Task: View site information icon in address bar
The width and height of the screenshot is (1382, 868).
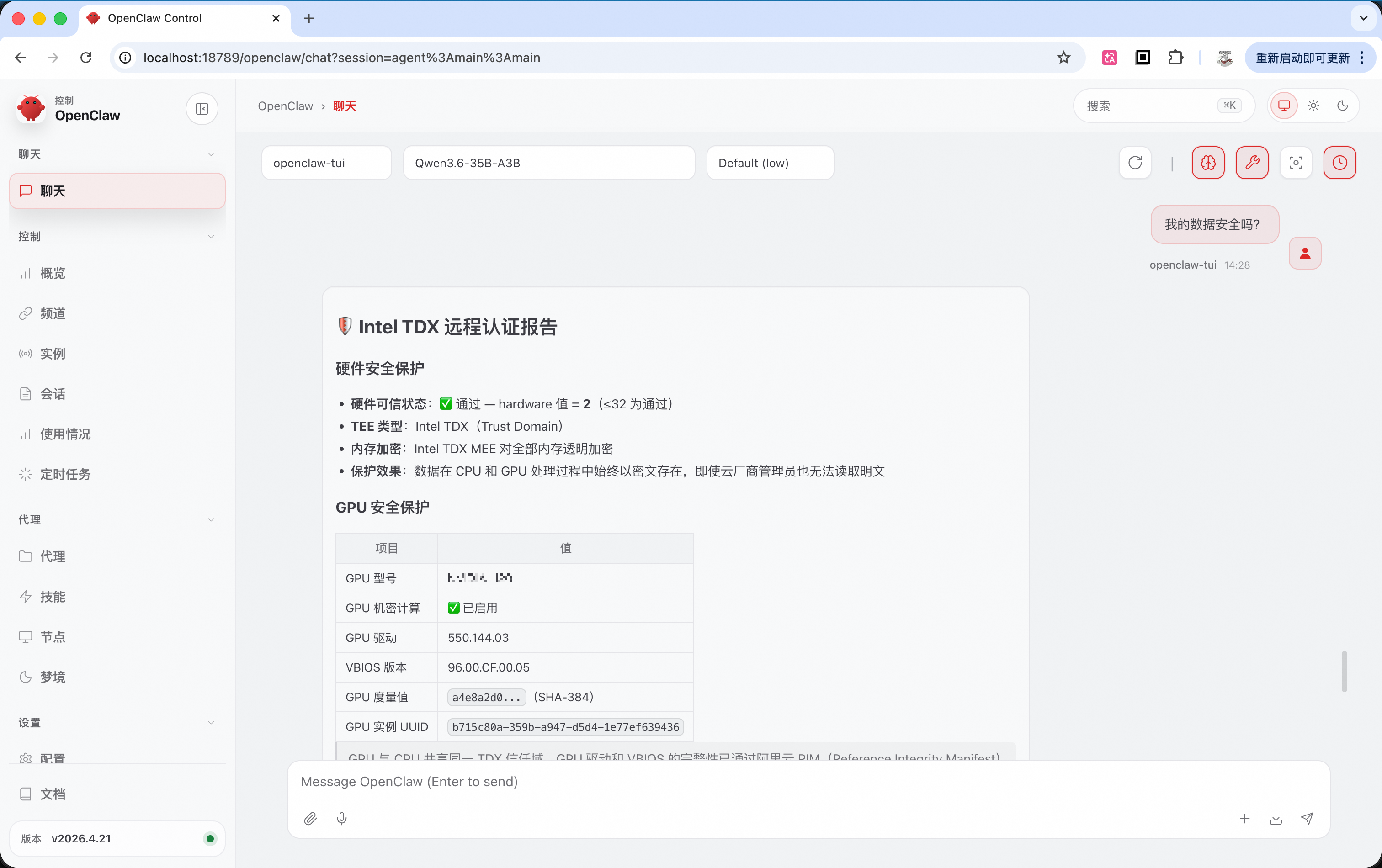Action: pyautogui.click(x=125, y=58)
